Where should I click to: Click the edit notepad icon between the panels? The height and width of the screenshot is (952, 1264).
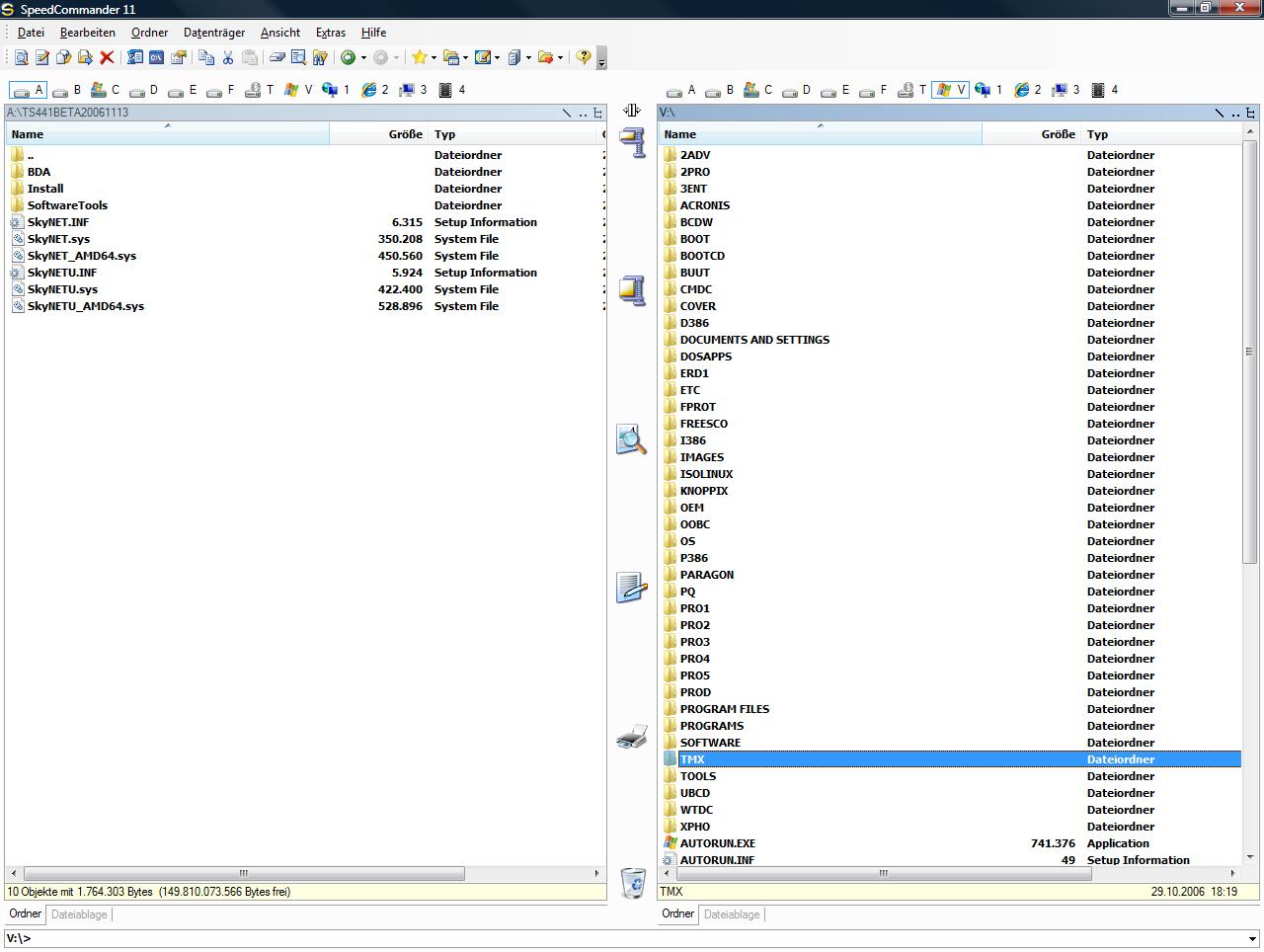632,588
